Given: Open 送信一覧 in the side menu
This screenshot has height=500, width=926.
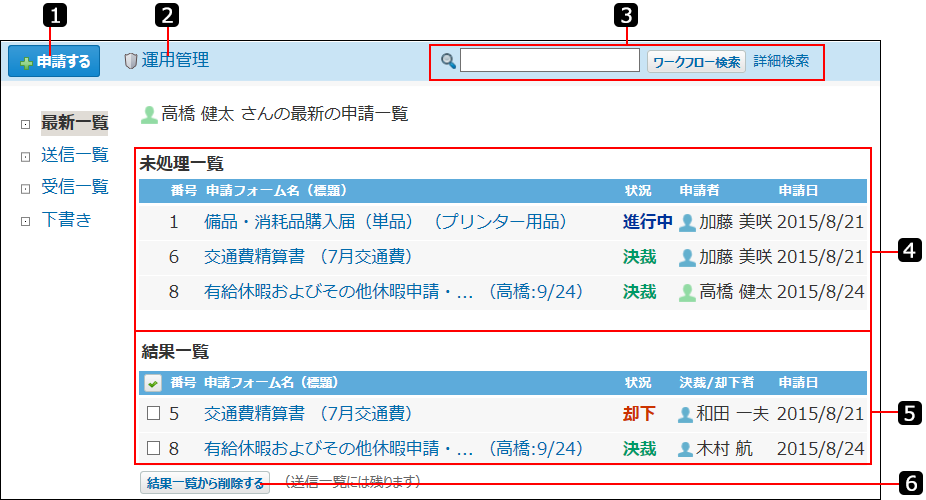Looking at the screenshot, I should click(x=74, y=155).
